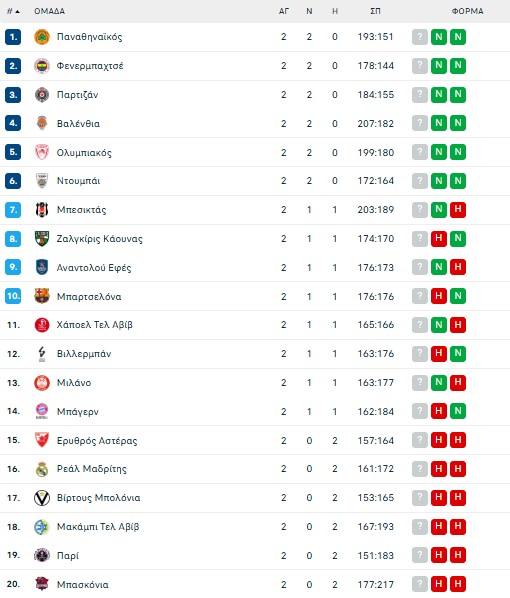Click the gray ? next-match badge for Ντουμπάι
The height and width of the screenshot is (598, 510).
[420, 181]
